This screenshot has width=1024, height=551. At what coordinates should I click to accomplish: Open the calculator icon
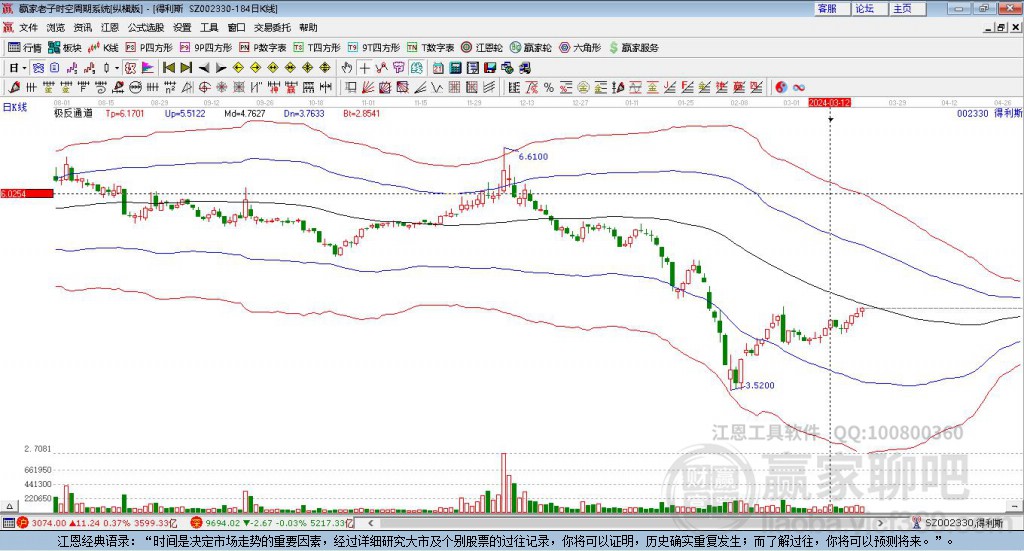click(x=455, y=68)
